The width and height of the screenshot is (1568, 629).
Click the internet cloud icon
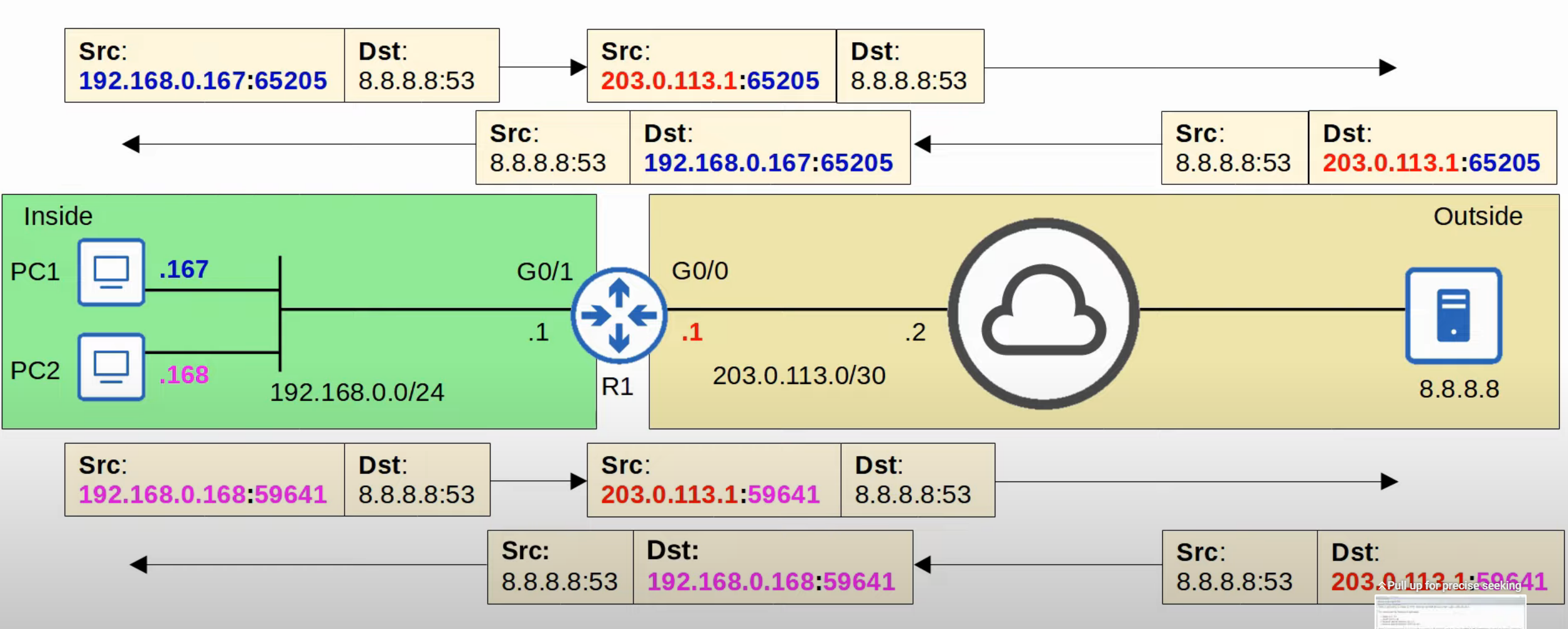tap(1043, 313)
